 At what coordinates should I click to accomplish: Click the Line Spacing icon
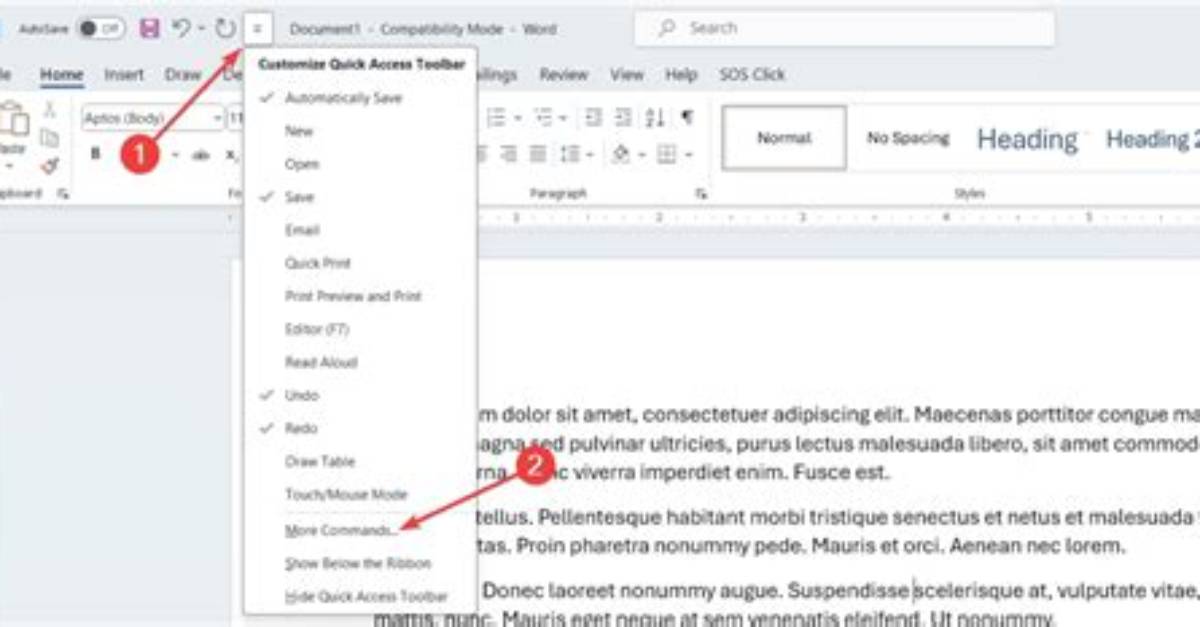point(568,154)
